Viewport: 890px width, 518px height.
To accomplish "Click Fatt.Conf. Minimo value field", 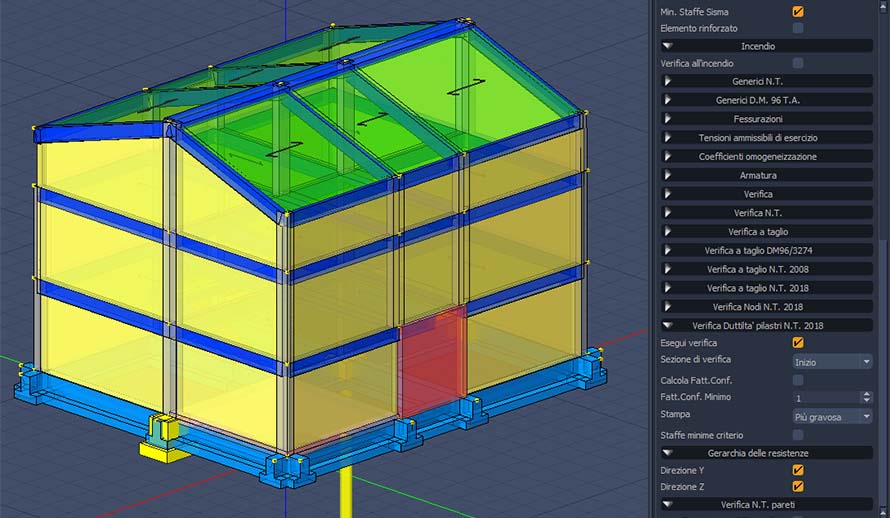I will pyautogui.click(x=826, y=398).
